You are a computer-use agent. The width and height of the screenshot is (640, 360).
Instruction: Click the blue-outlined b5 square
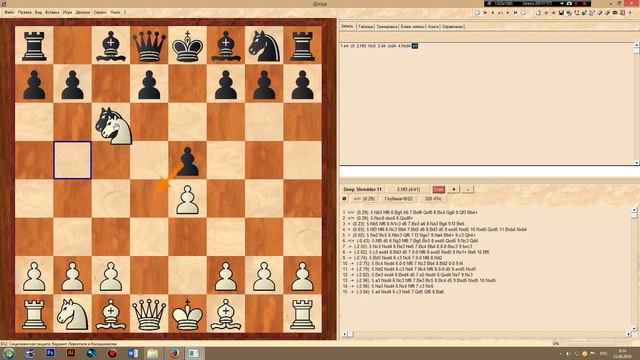[73, 160]
